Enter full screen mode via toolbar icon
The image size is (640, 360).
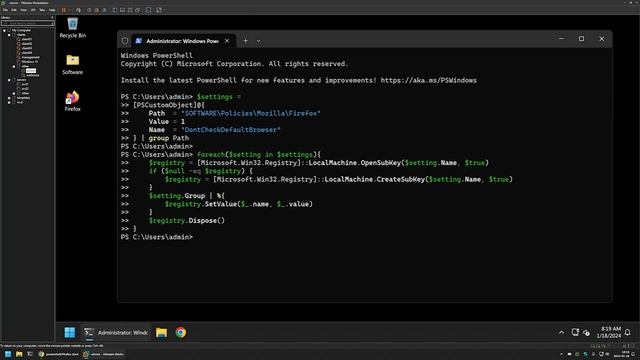(x=130, y=10)
